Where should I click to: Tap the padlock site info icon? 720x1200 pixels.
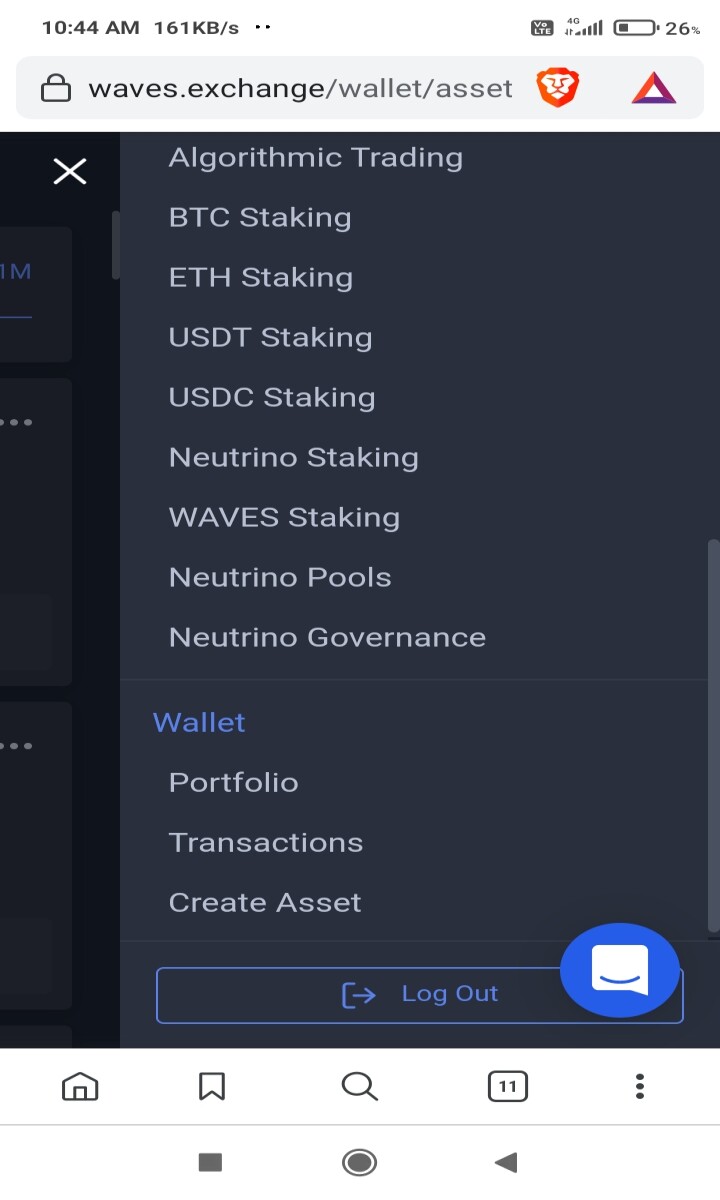56,89
